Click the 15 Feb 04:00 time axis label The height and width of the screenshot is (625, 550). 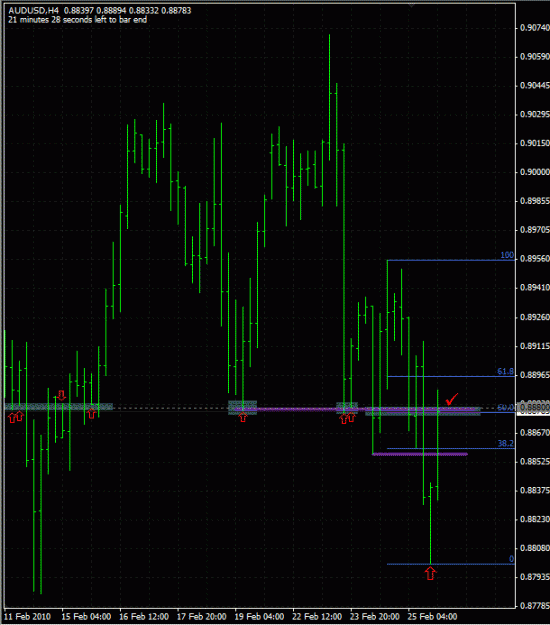point(86,617)
